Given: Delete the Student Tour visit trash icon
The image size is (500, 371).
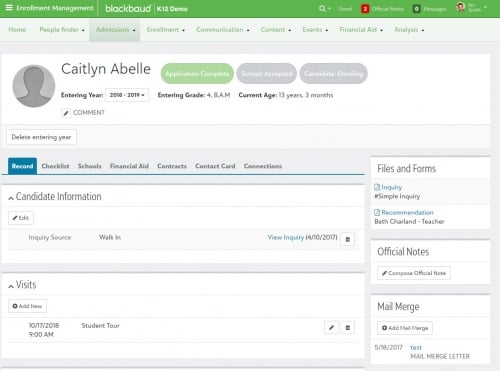Looking at the screenshot, I should [348, 328].
